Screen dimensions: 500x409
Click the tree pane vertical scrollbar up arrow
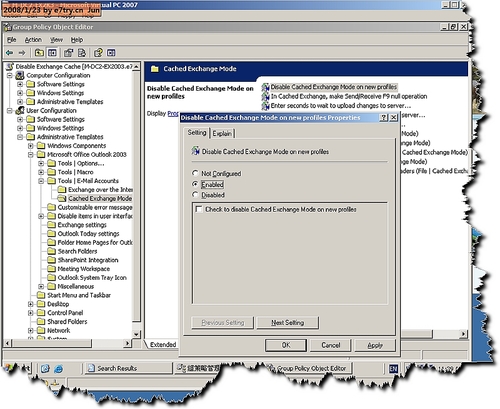pyautogui.click(x=136, y=66)
